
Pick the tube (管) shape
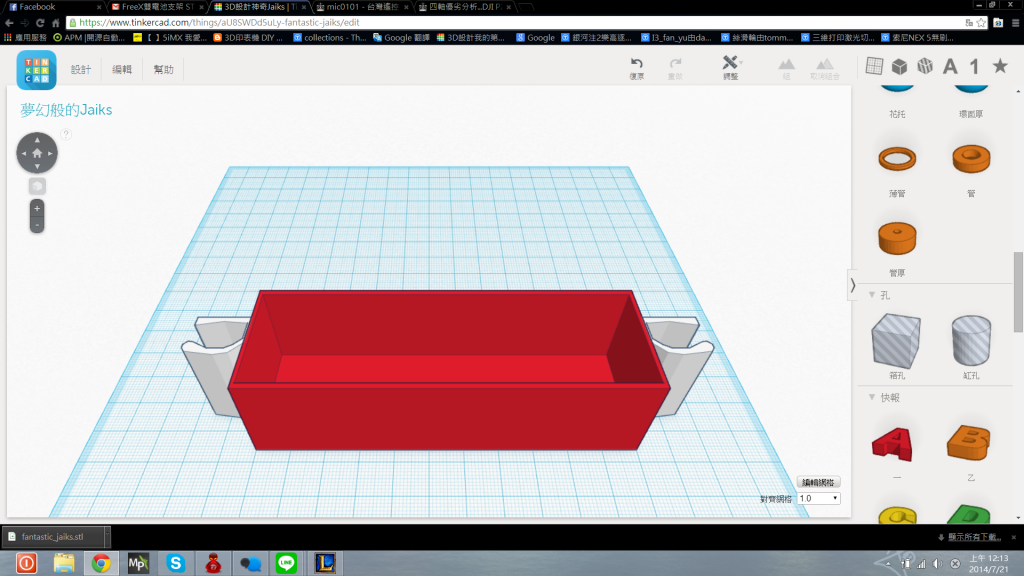(x=971, y=159)
